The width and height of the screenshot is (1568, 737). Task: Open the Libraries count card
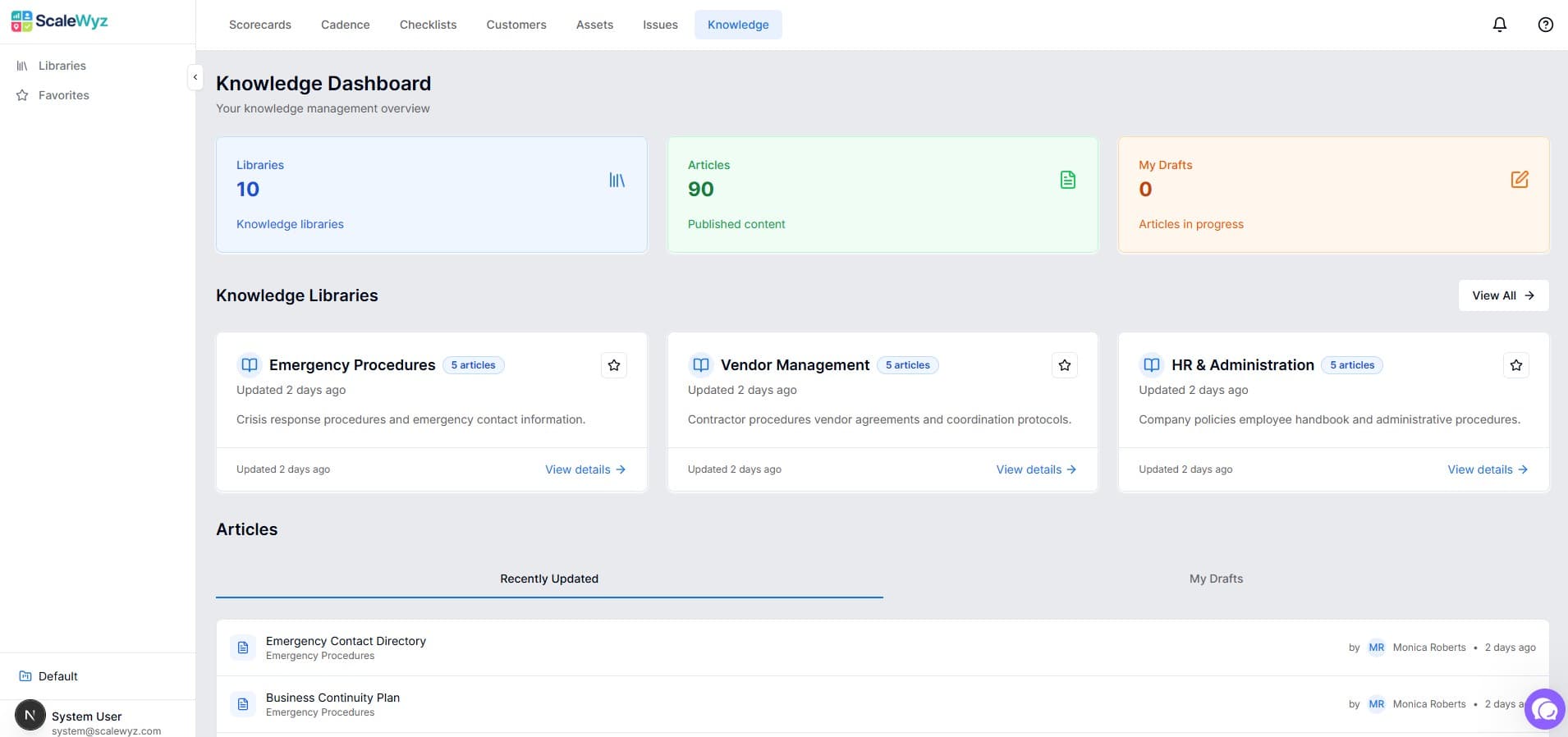(x=432, y=195)
